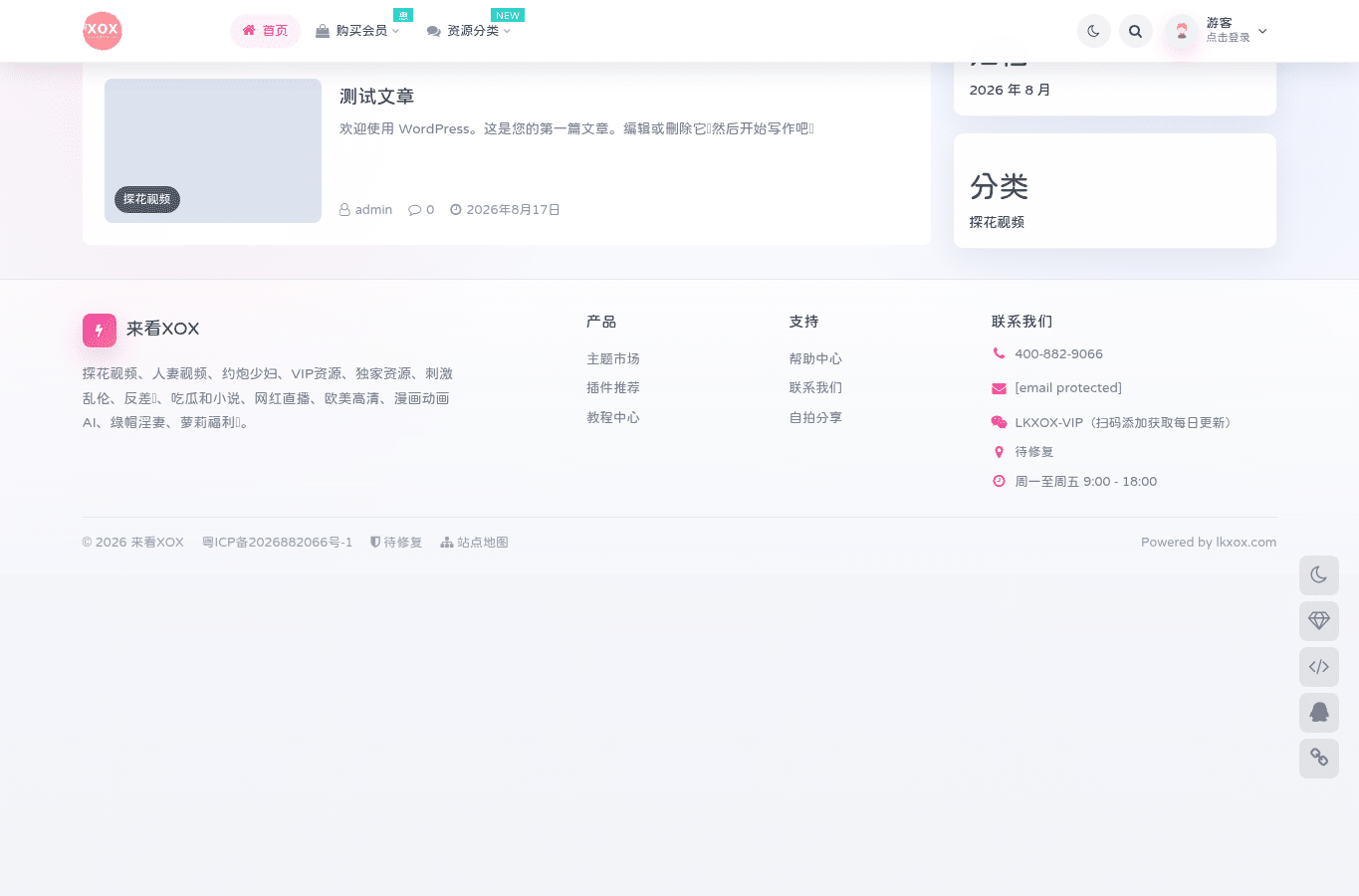Screen dimensions: 1359x896
Task: Visit the lkxox.com powered-by link
Action: [1246, 543]
